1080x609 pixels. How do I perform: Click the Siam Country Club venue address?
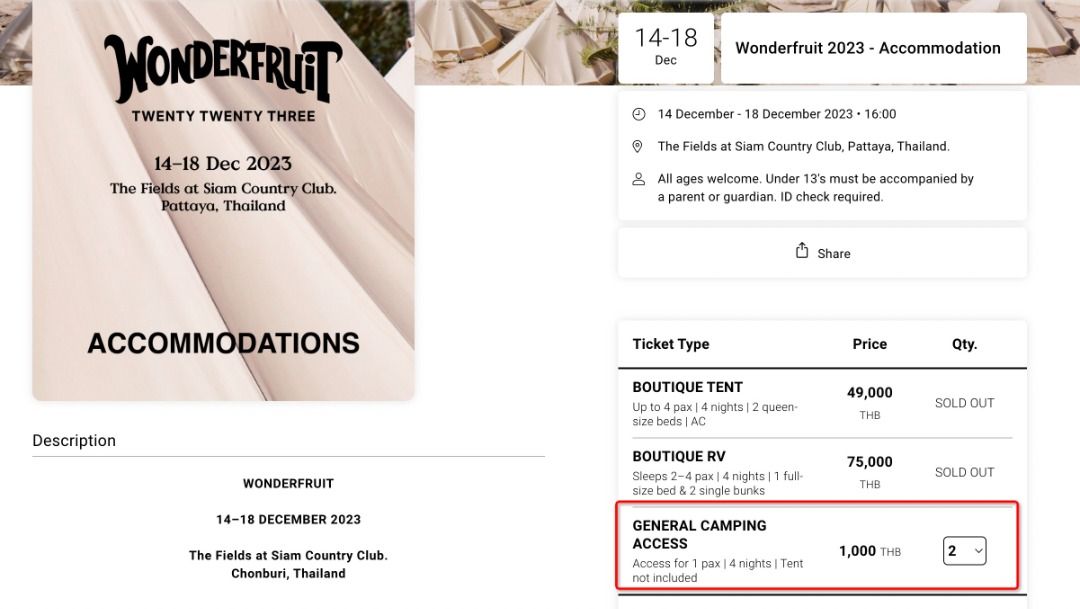point(803,146)
